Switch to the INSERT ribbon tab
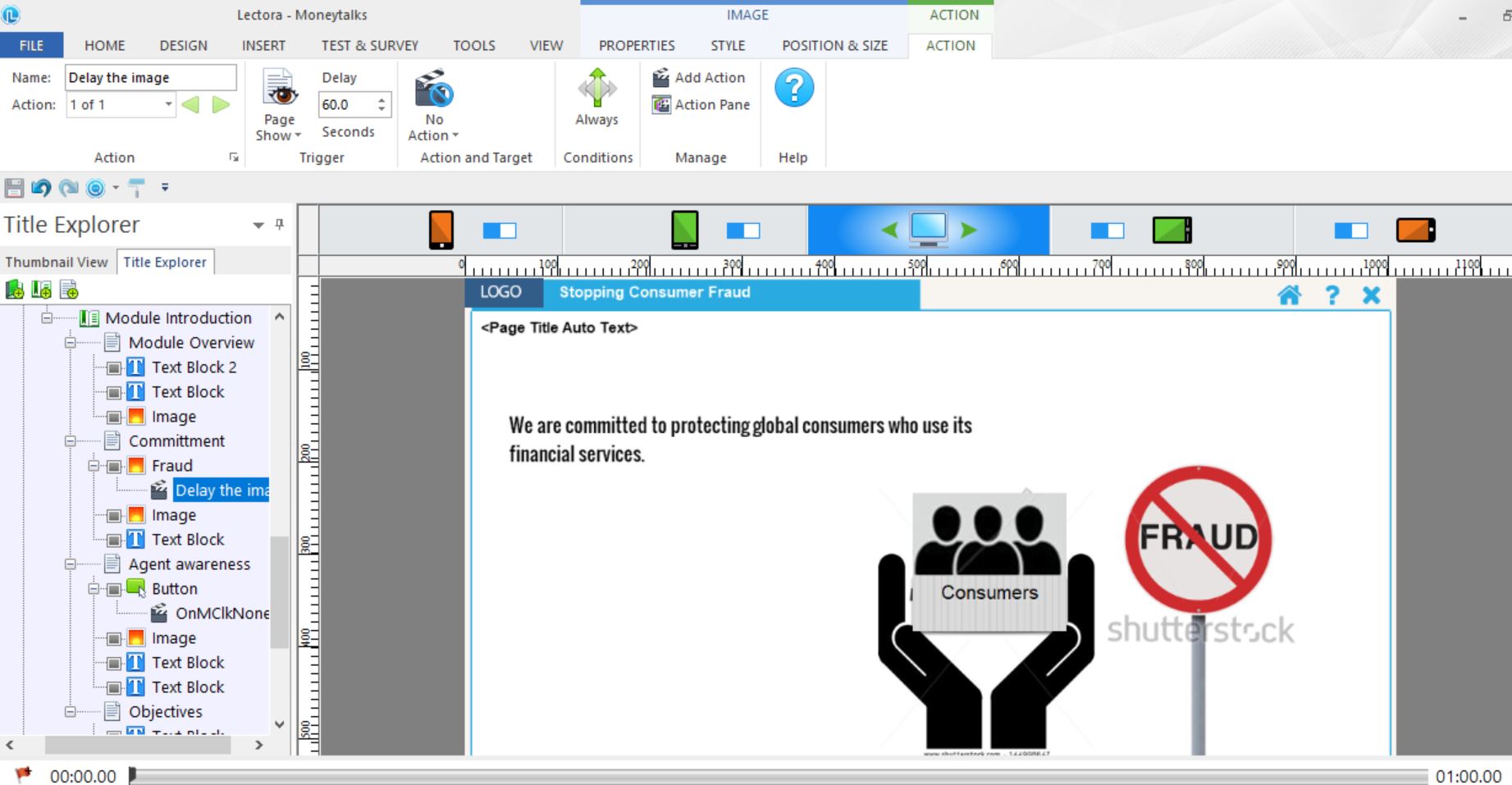The image size is (1512, 785). click(263, 45)
